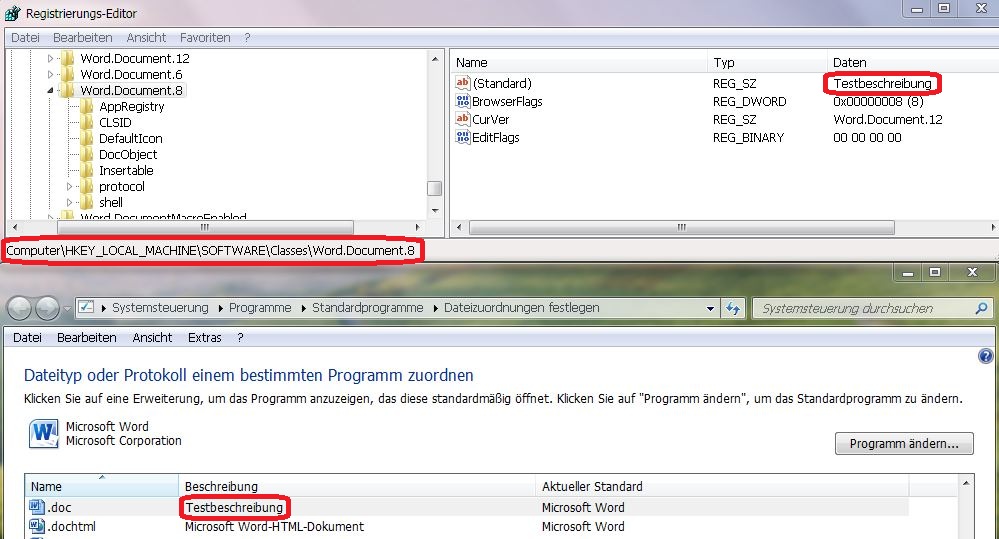The height and width of the screenshot is (539, 999).
Task: Go forward with the Control Panel forward arrow
Action: click(47, 308)
